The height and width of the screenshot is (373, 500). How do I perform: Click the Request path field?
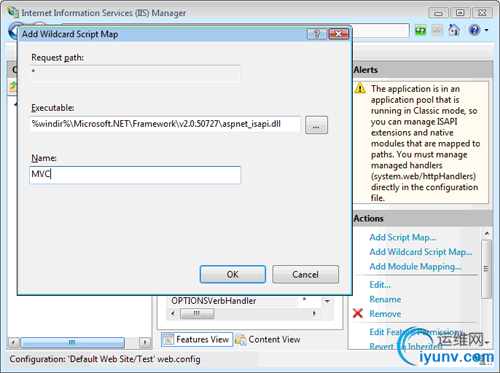(135, 74)
